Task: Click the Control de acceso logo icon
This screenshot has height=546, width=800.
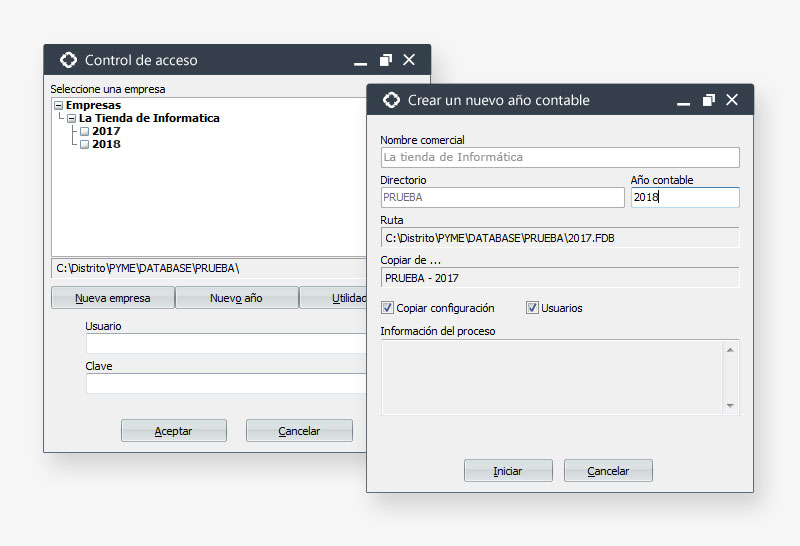Action: 68,60
